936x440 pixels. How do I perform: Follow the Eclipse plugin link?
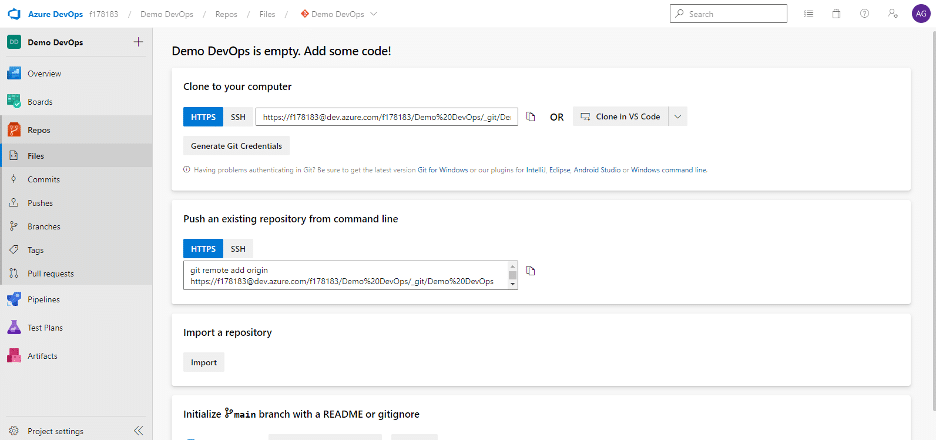coord(558,170)
